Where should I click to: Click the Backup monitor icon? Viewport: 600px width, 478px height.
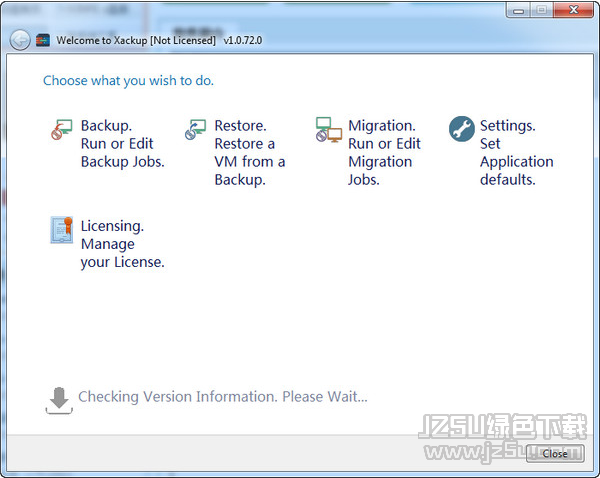tap(62, 129)
